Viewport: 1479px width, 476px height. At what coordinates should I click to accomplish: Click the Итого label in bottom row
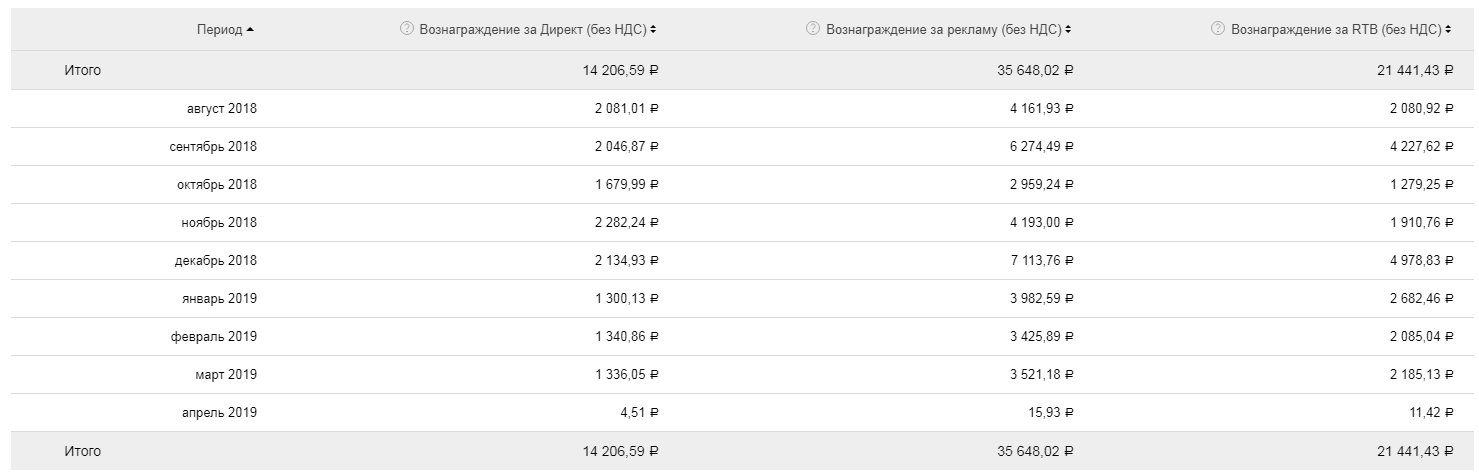(82, 451)
